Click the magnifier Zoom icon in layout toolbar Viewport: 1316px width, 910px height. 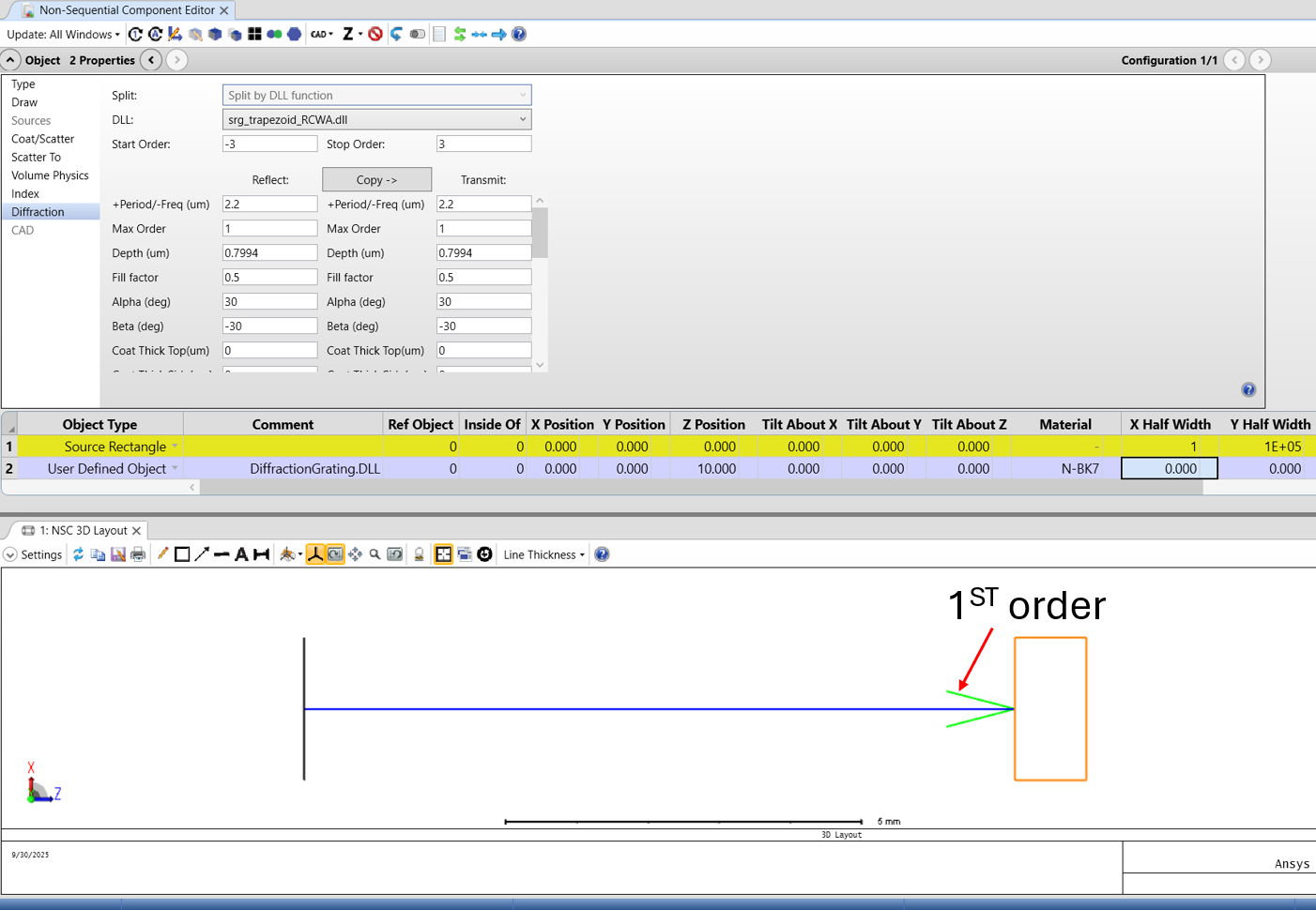(x=375, y=554)
